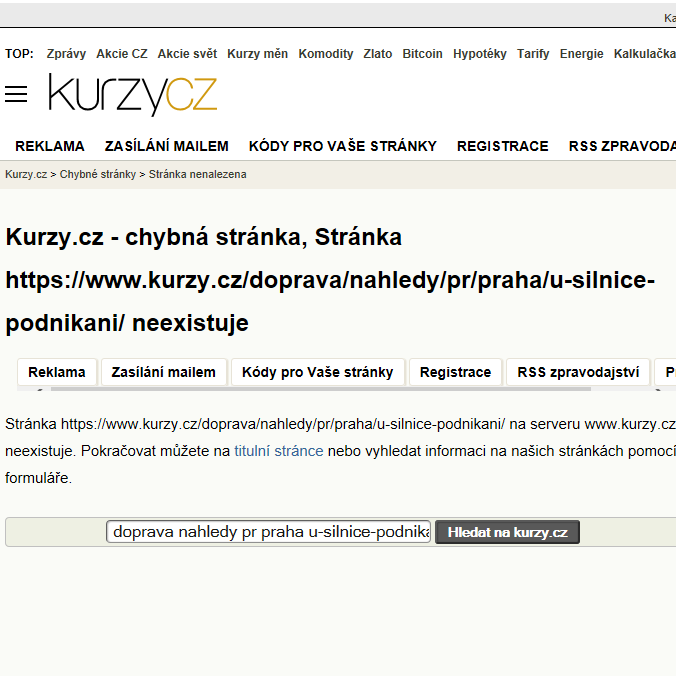Open Hypotéky link

coord(479,54)
